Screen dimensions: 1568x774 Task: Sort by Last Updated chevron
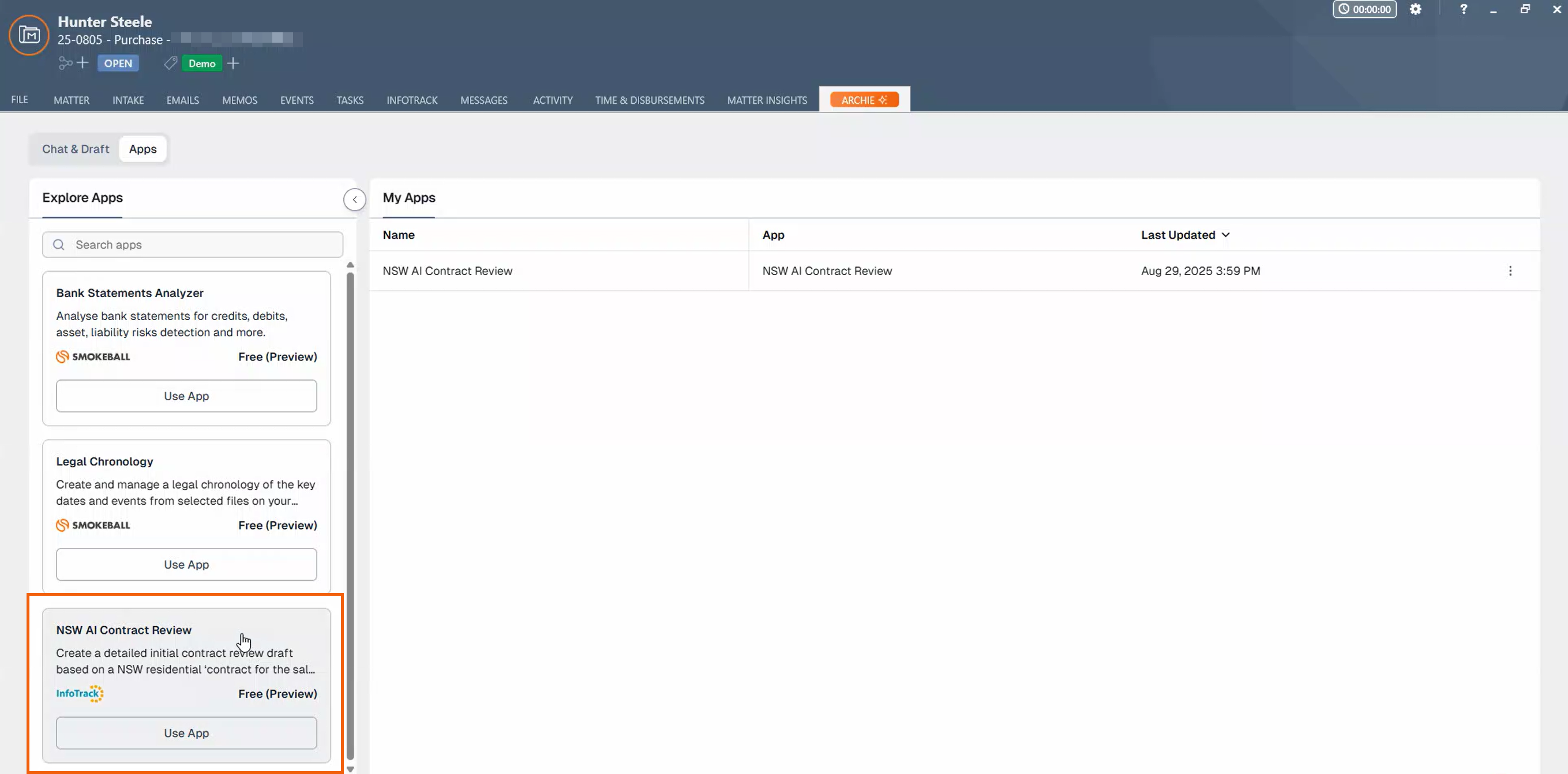coord(1225,235)
